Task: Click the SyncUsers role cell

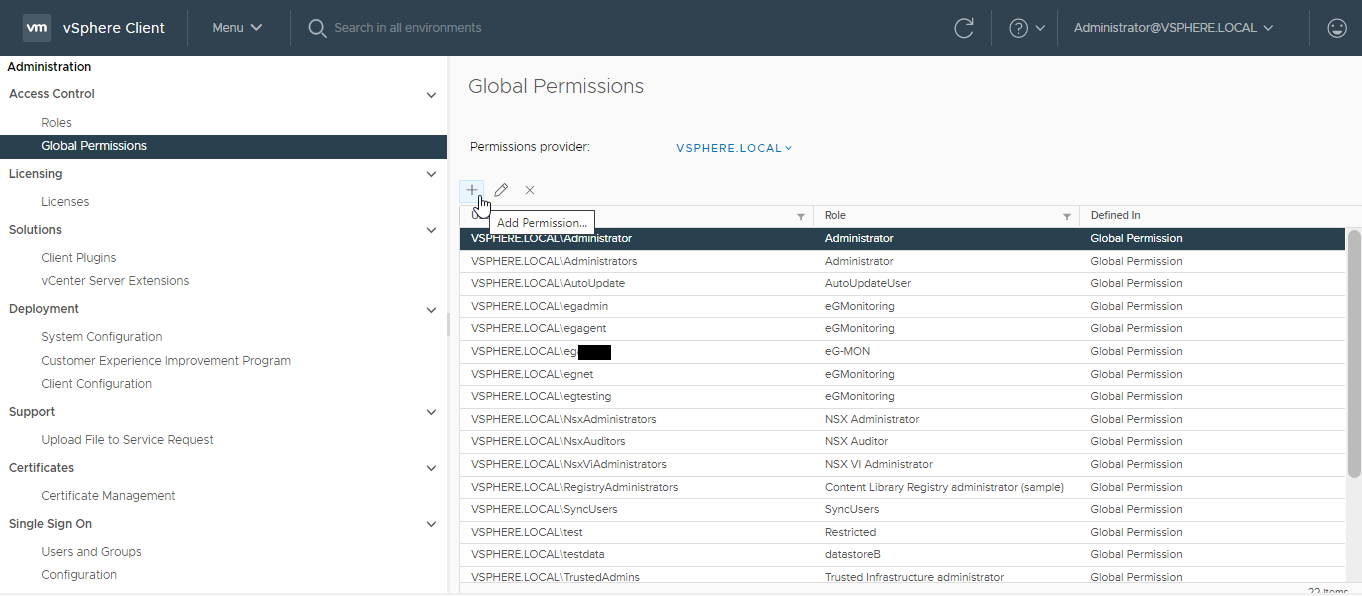Action: 852,510
